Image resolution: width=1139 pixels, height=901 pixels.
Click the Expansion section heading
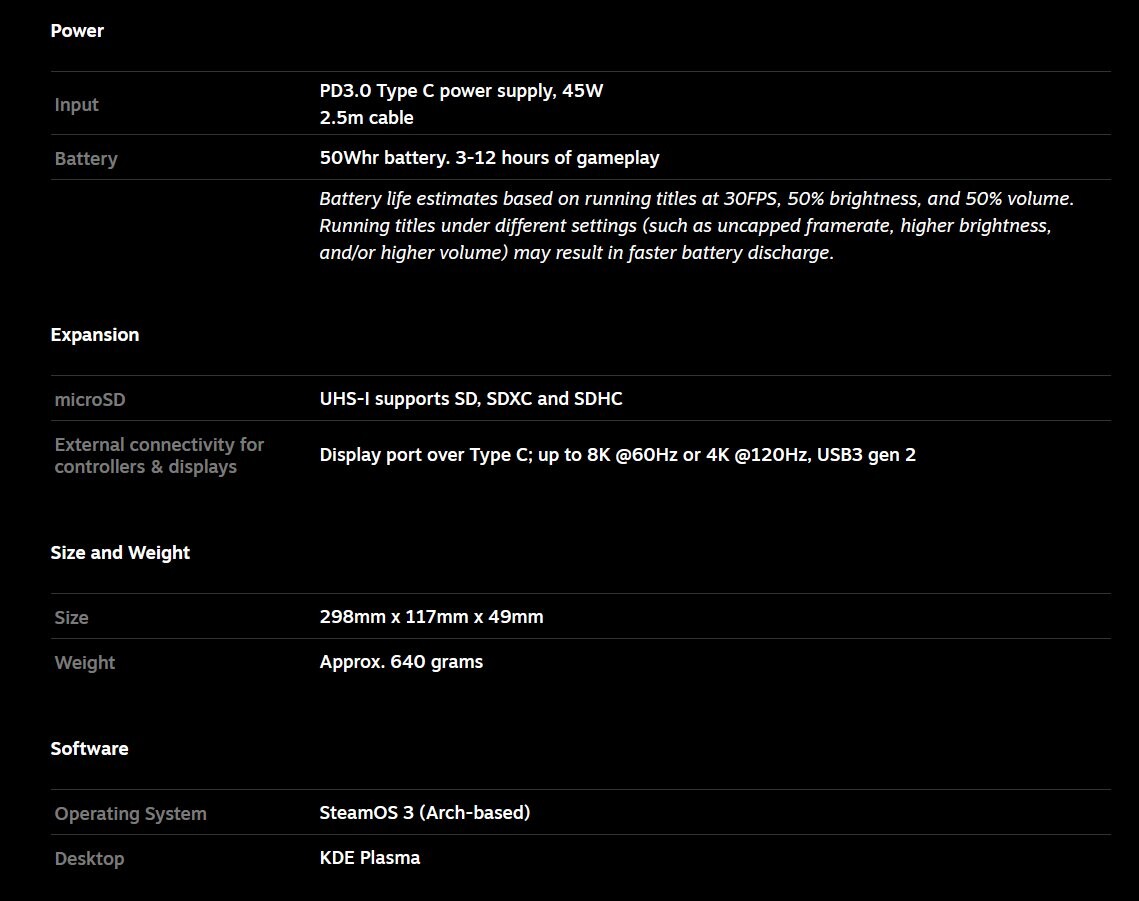point(95,335)
